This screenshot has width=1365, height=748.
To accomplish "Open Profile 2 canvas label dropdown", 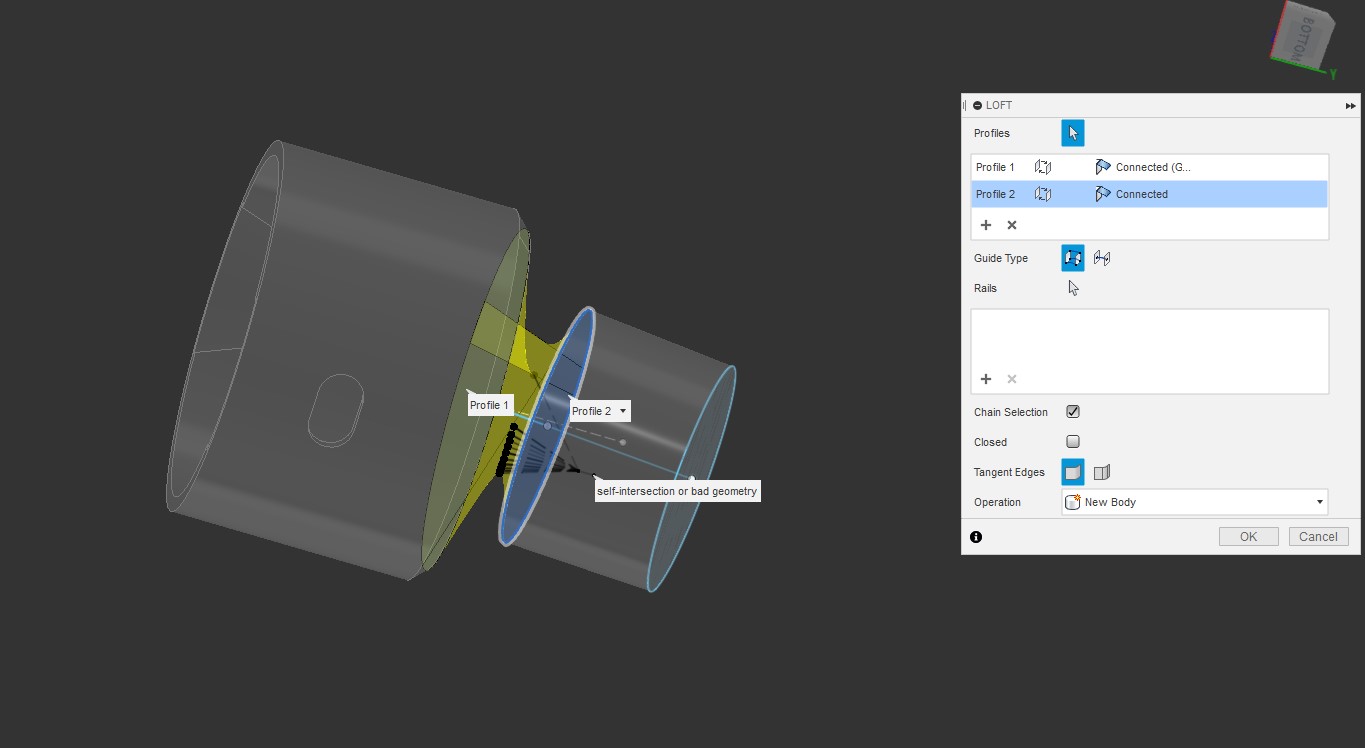I will [x=623, y=411].
